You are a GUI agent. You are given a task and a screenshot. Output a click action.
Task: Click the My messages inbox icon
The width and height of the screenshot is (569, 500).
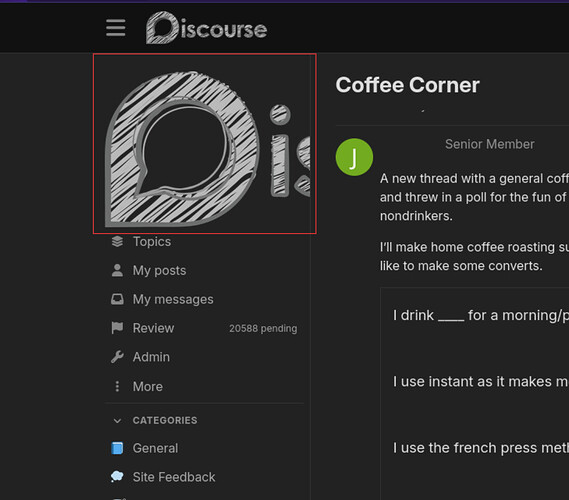(x=117, y=299)
